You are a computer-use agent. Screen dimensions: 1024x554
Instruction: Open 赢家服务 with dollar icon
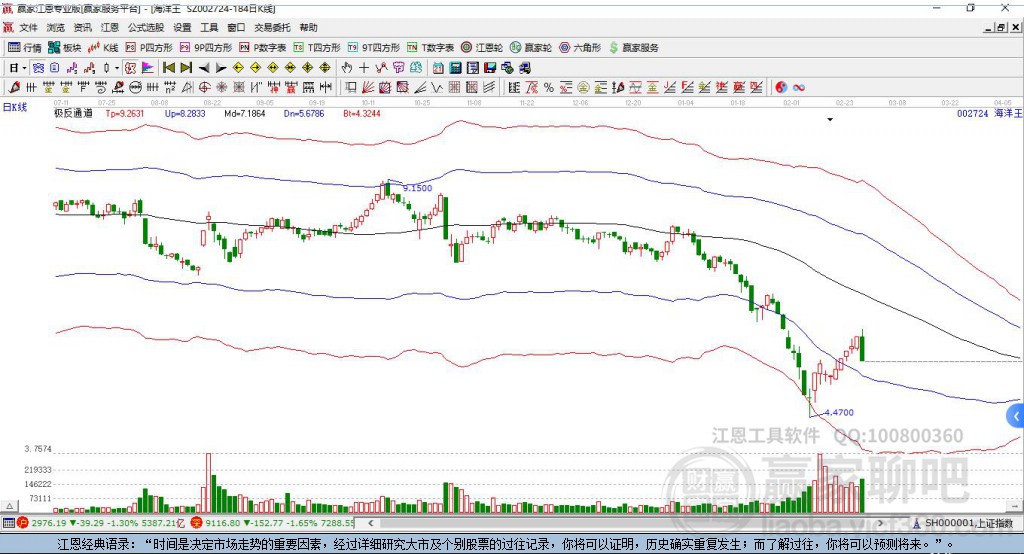point(633,48)
